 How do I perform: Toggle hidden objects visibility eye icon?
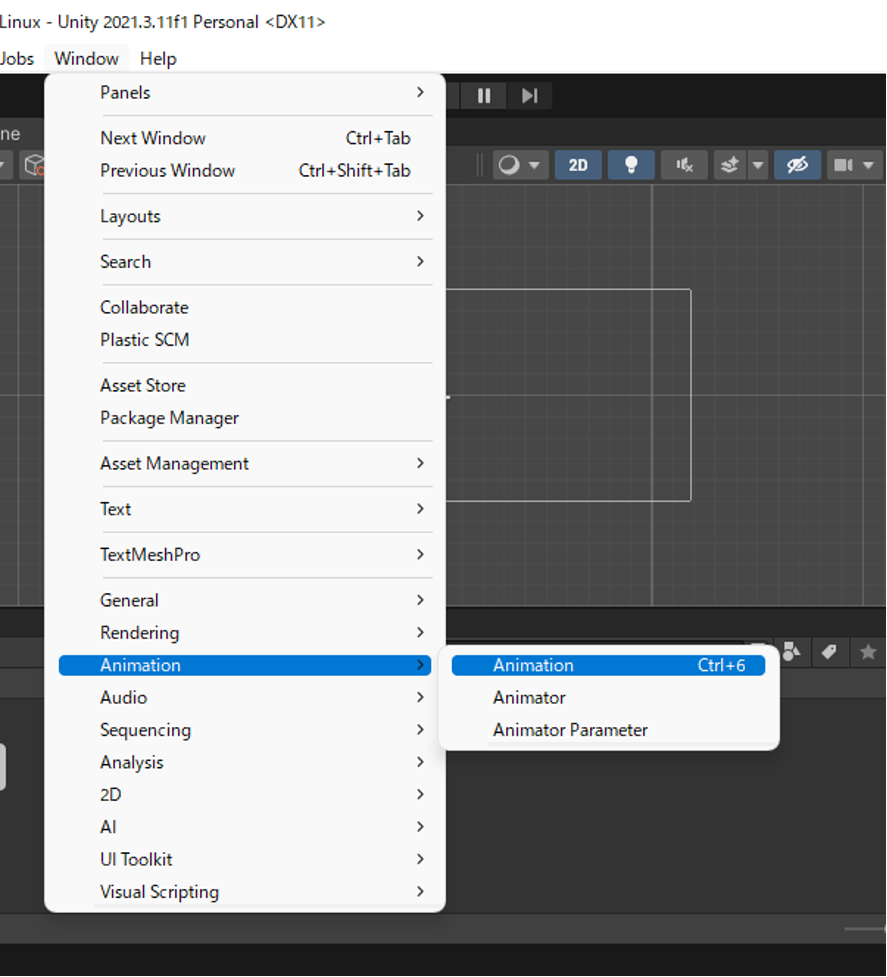pyautogui.click(x=797, y=165)
